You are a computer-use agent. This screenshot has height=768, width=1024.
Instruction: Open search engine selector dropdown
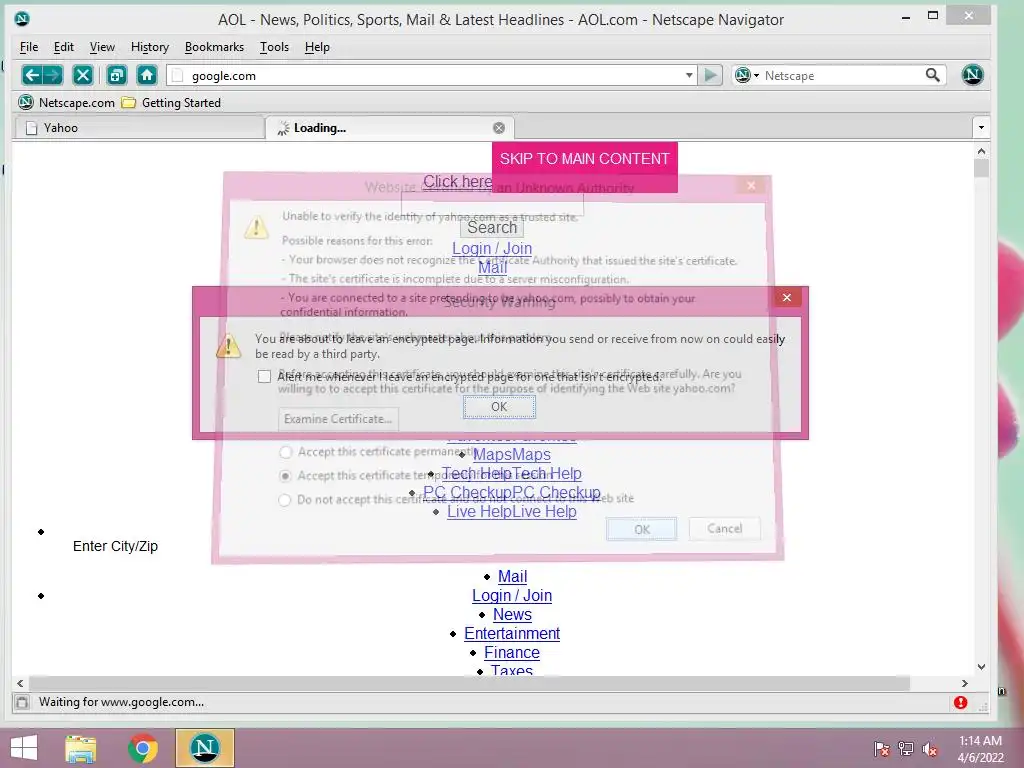[x=746, y=75]
